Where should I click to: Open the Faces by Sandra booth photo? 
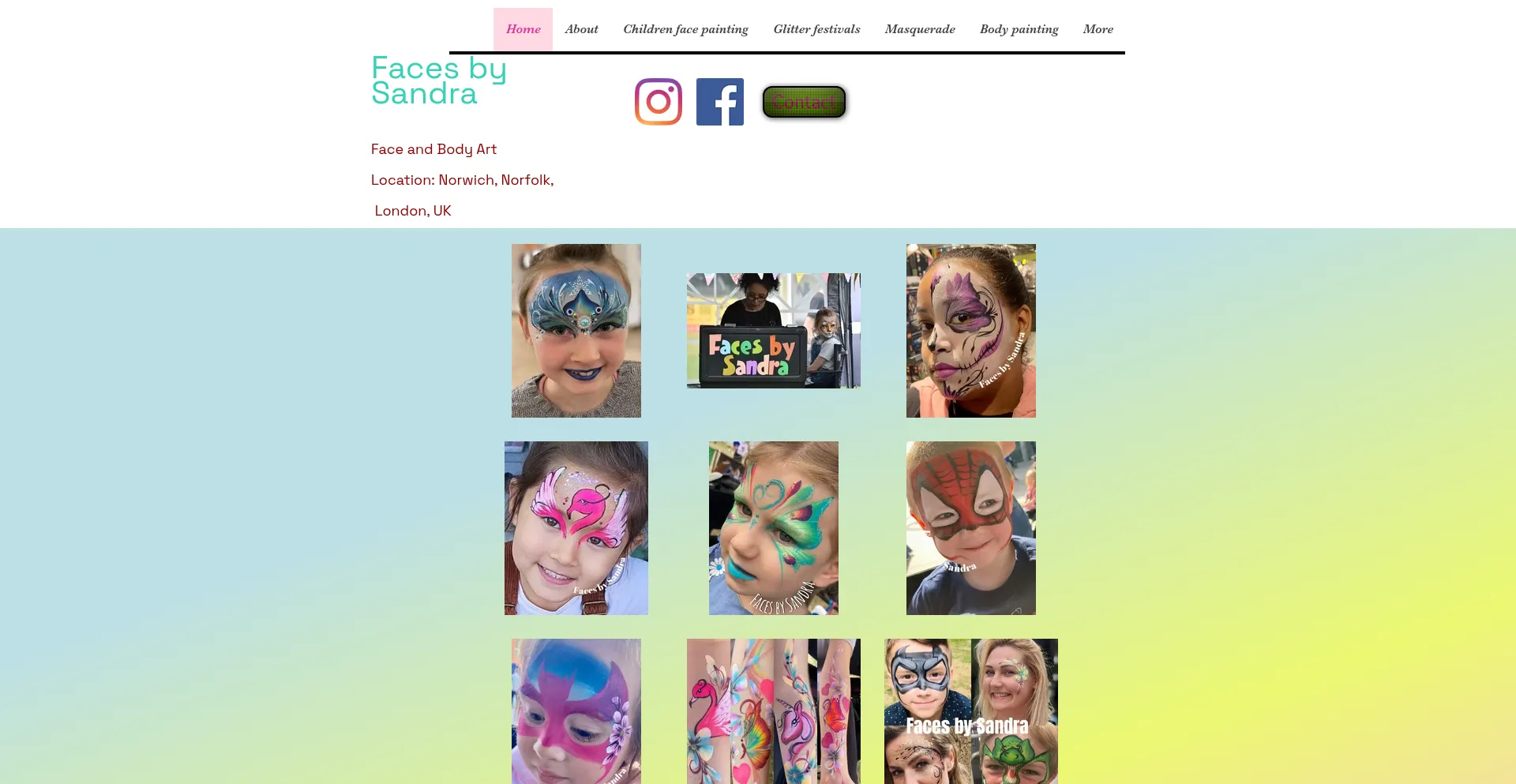tap(774, 331)
